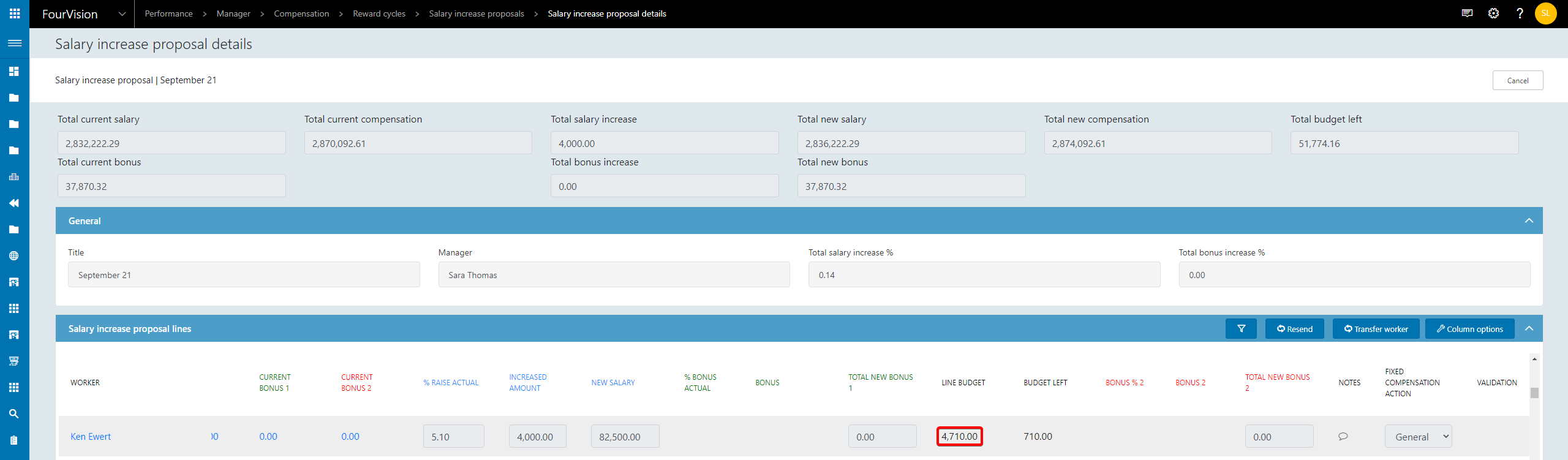The image size is (1568, 460).
Task: Toggle the hamburger navigation menu
Action: (15, 43)
